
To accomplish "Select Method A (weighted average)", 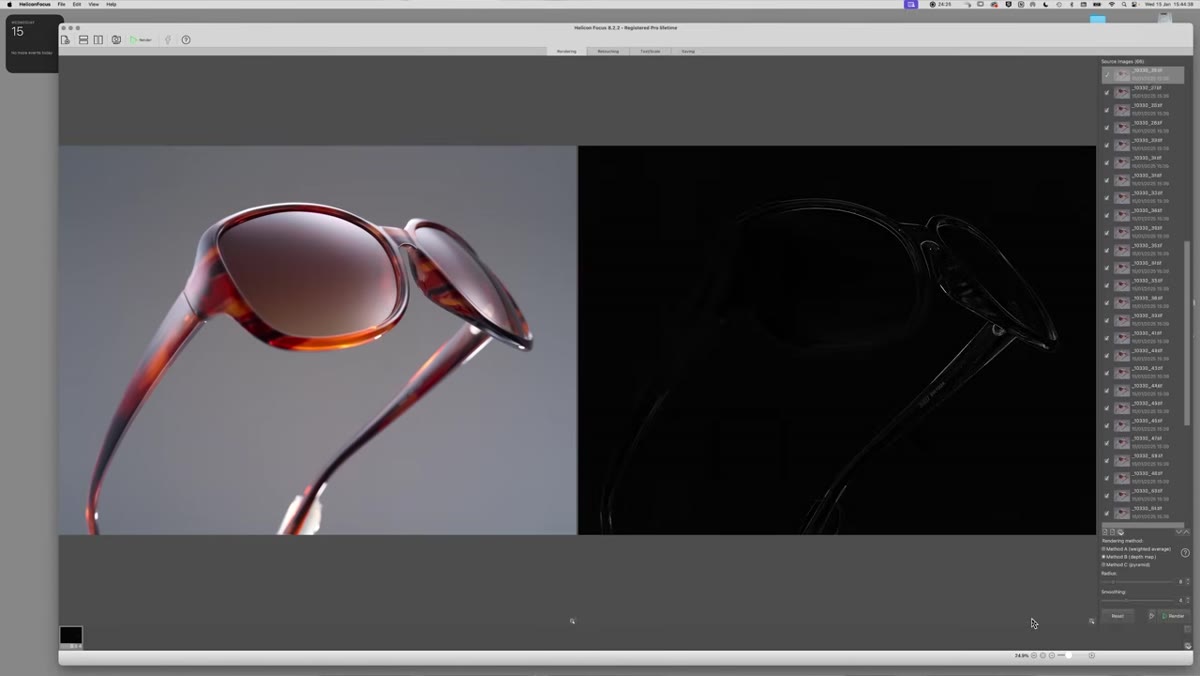I will pos(1136,549).
